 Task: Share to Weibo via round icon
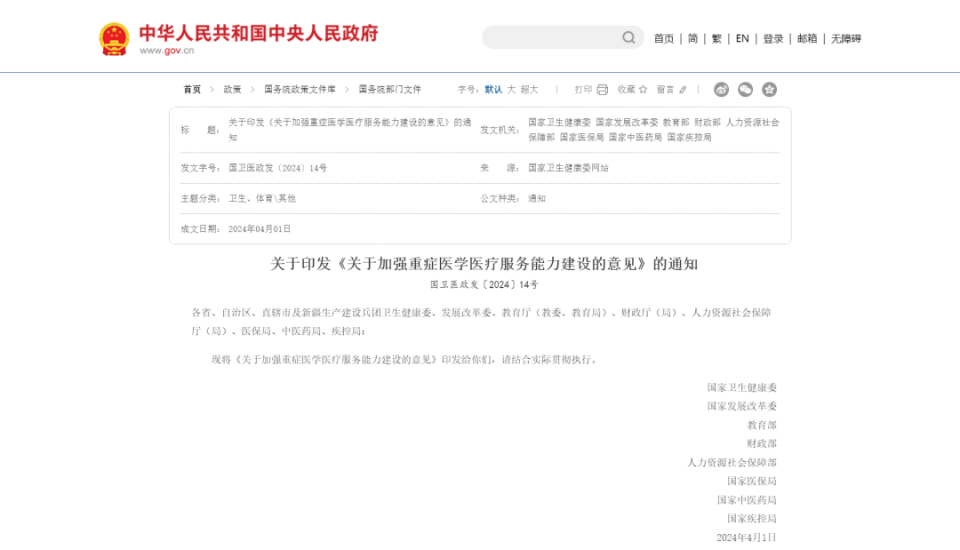(721, 89)
